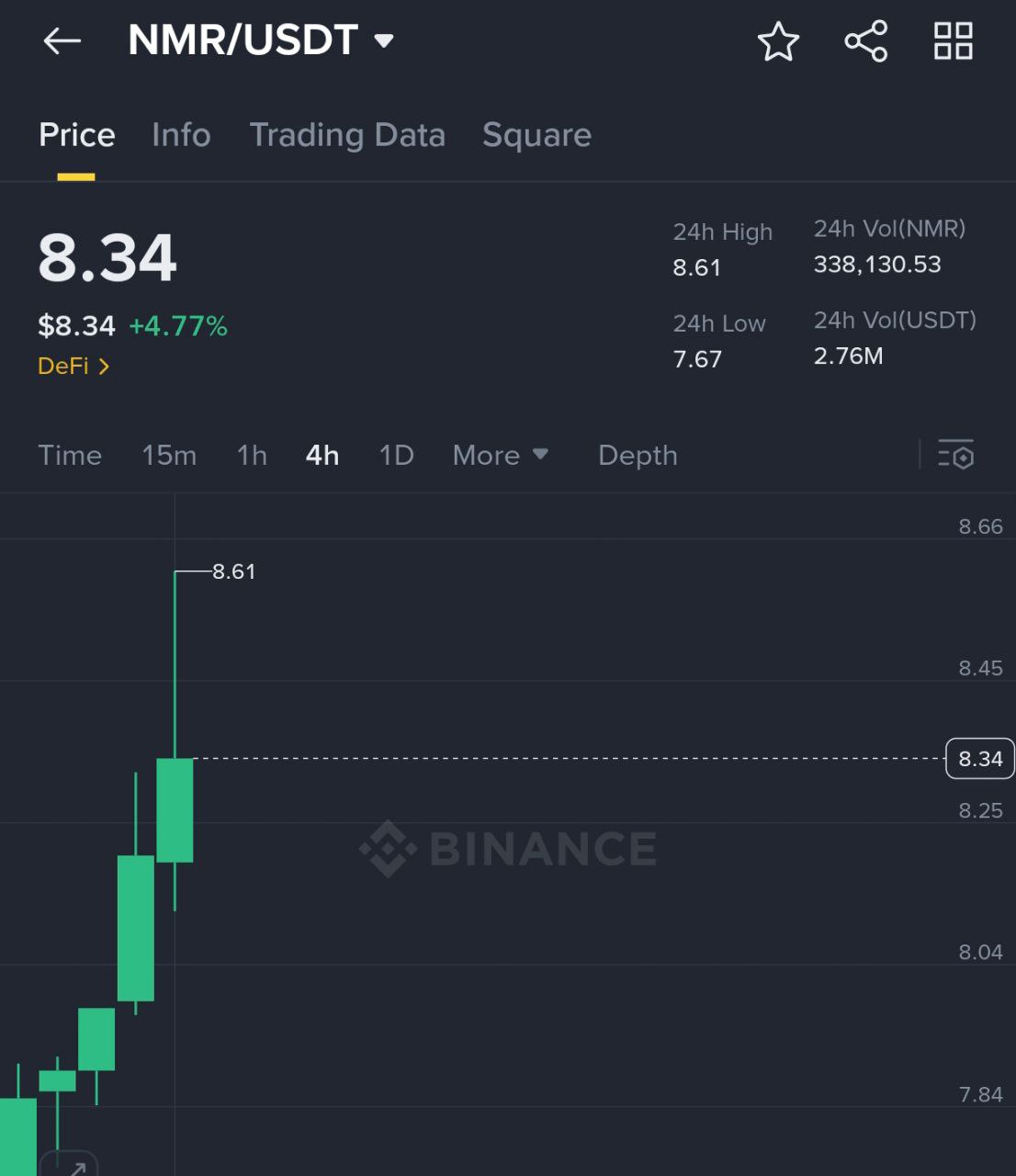Open chart settings icon beside Depth

[x=955, y=455]
